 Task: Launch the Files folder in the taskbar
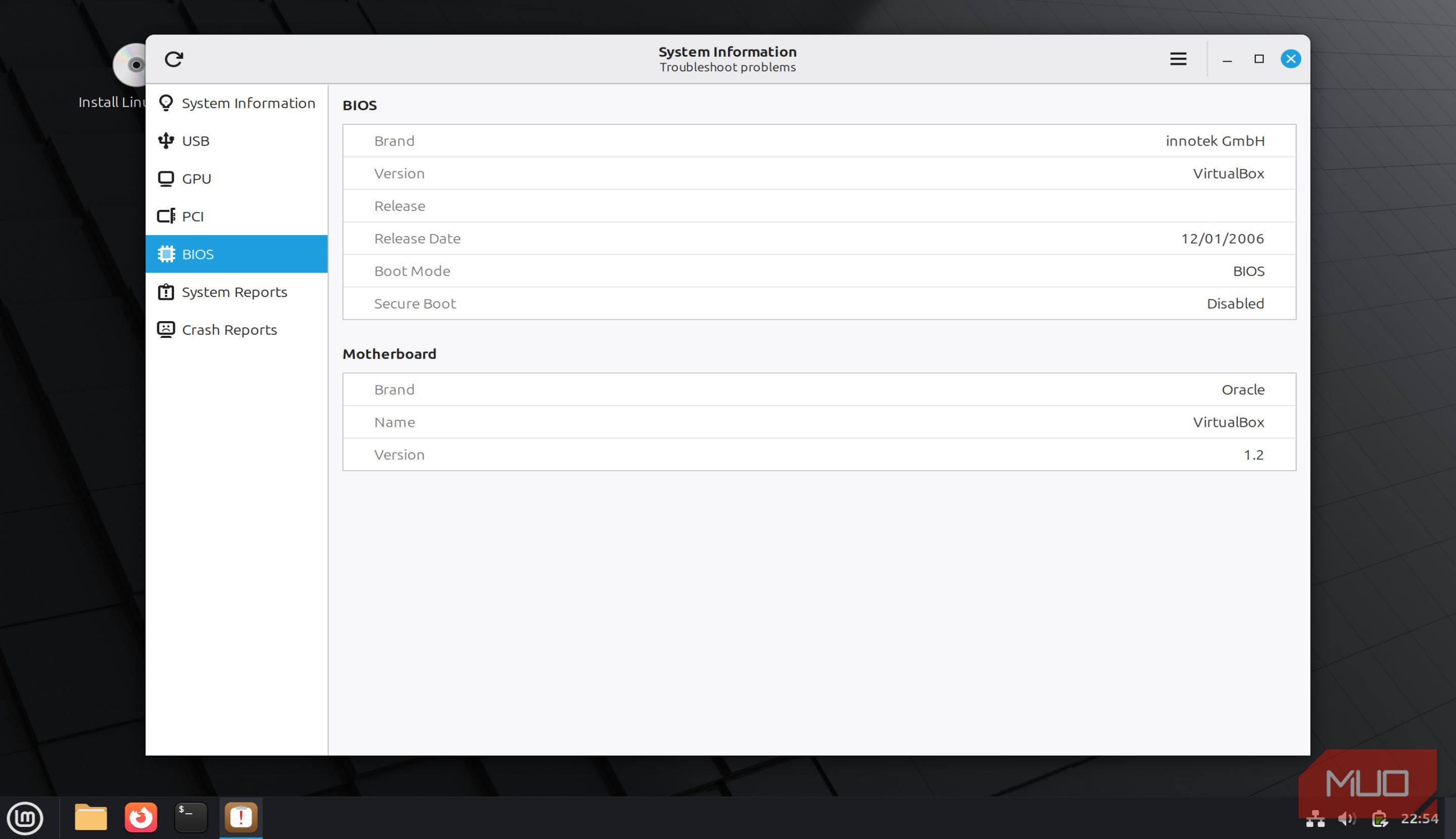[91, 818]
